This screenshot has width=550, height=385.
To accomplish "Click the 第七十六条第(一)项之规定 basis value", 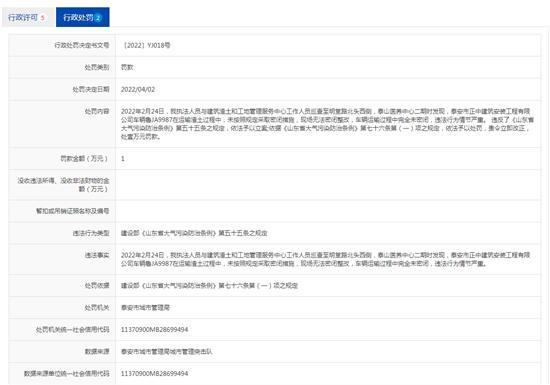I will pos(209,286).
